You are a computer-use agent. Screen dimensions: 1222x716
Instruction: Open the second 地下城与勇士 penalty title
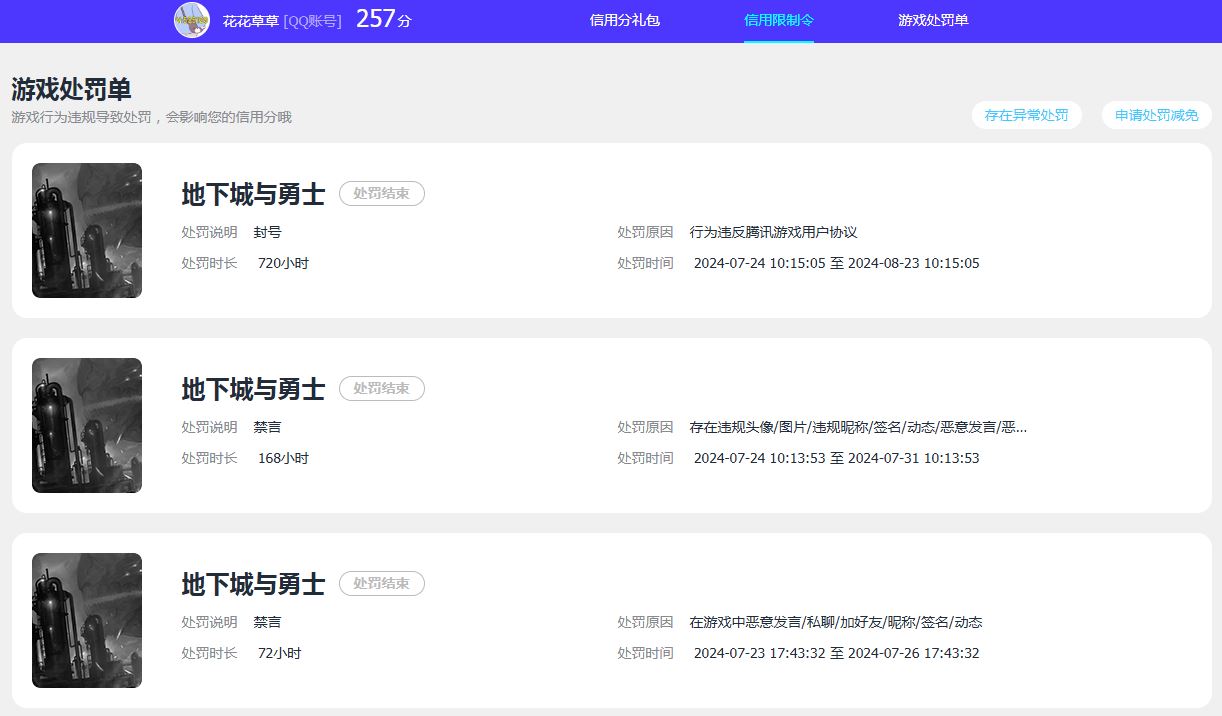click(x=251, y=389)
